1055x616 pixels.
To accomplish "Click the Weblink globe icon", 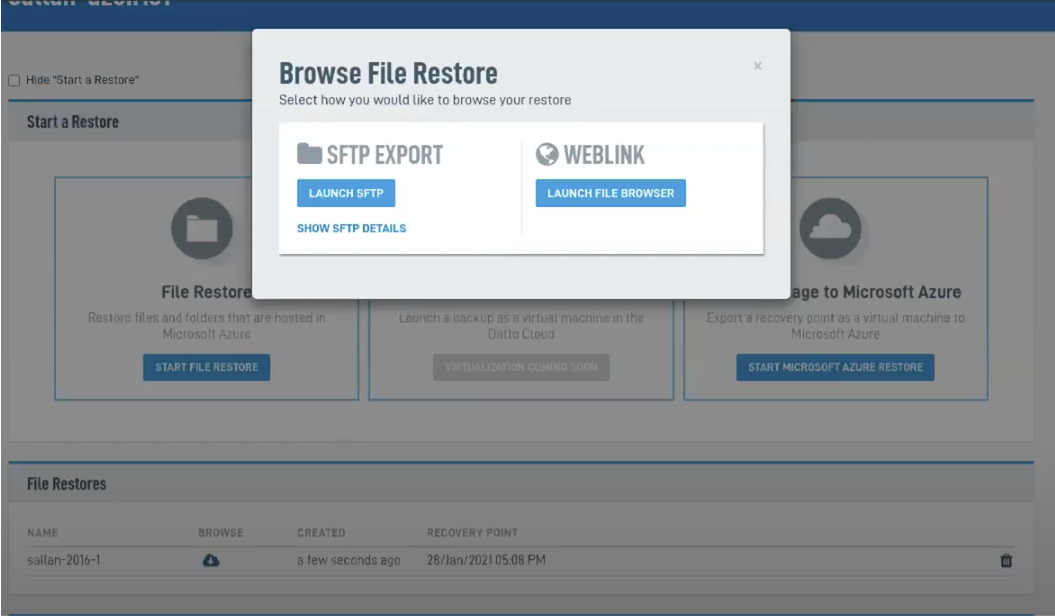I will 547,155.
